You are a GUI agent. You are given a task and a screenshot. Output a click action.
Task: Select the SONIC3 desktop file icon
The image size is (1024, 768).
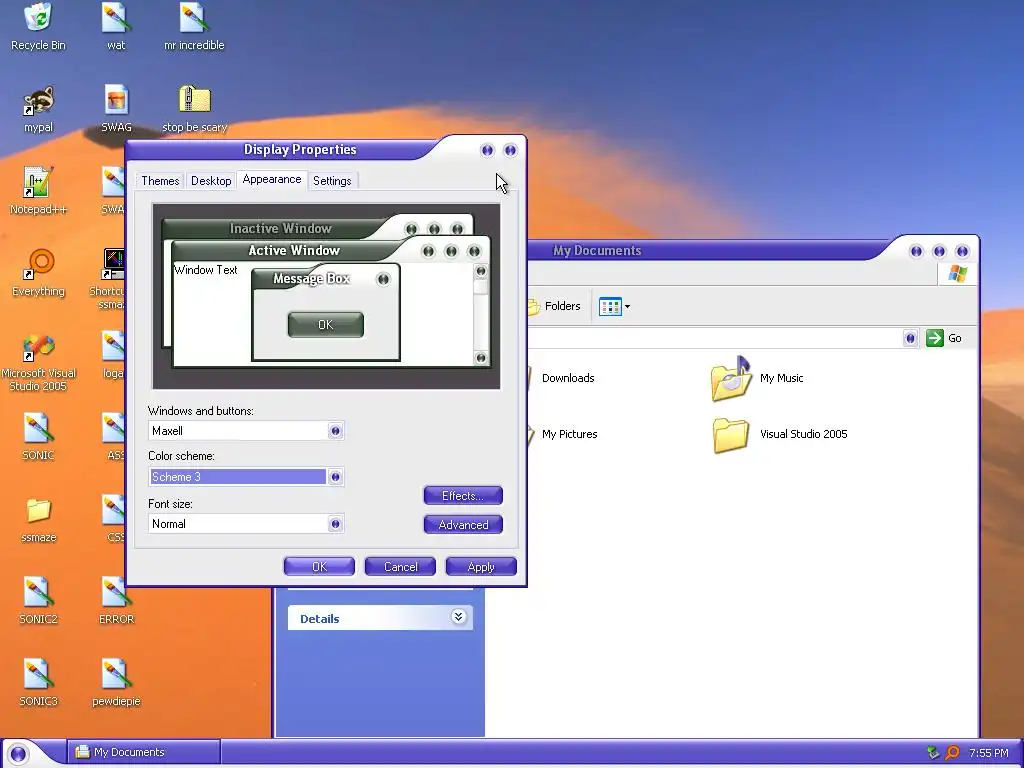tap(38, 675)
